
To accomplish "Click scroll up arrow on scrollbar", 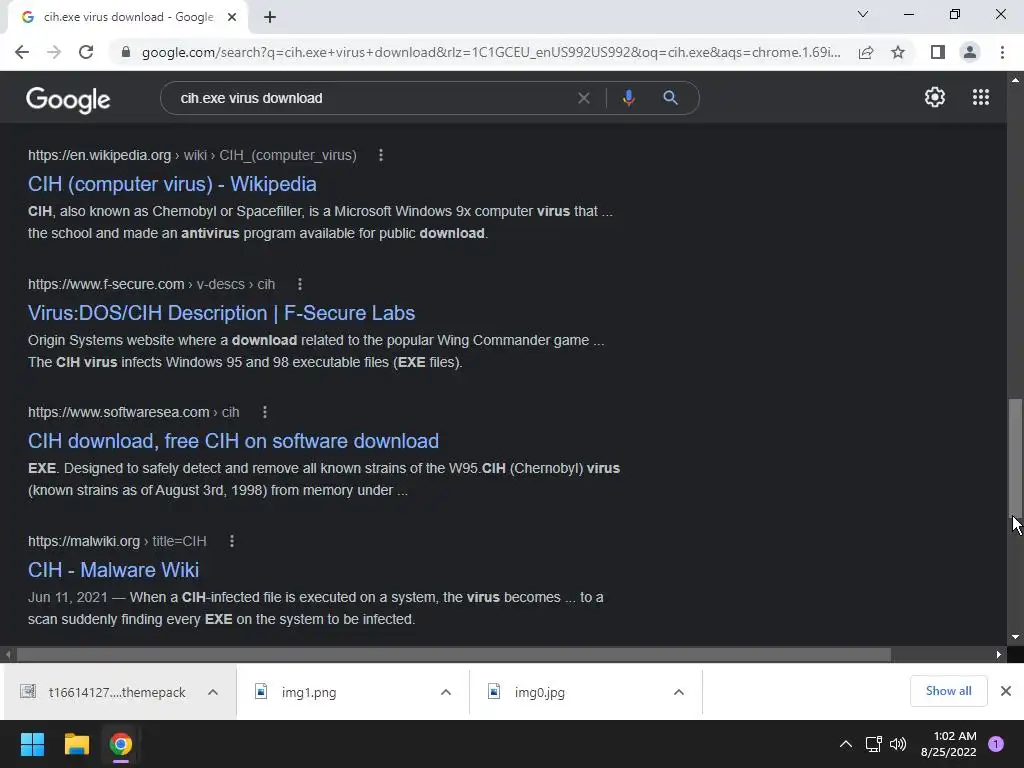I will (1015, 80).
